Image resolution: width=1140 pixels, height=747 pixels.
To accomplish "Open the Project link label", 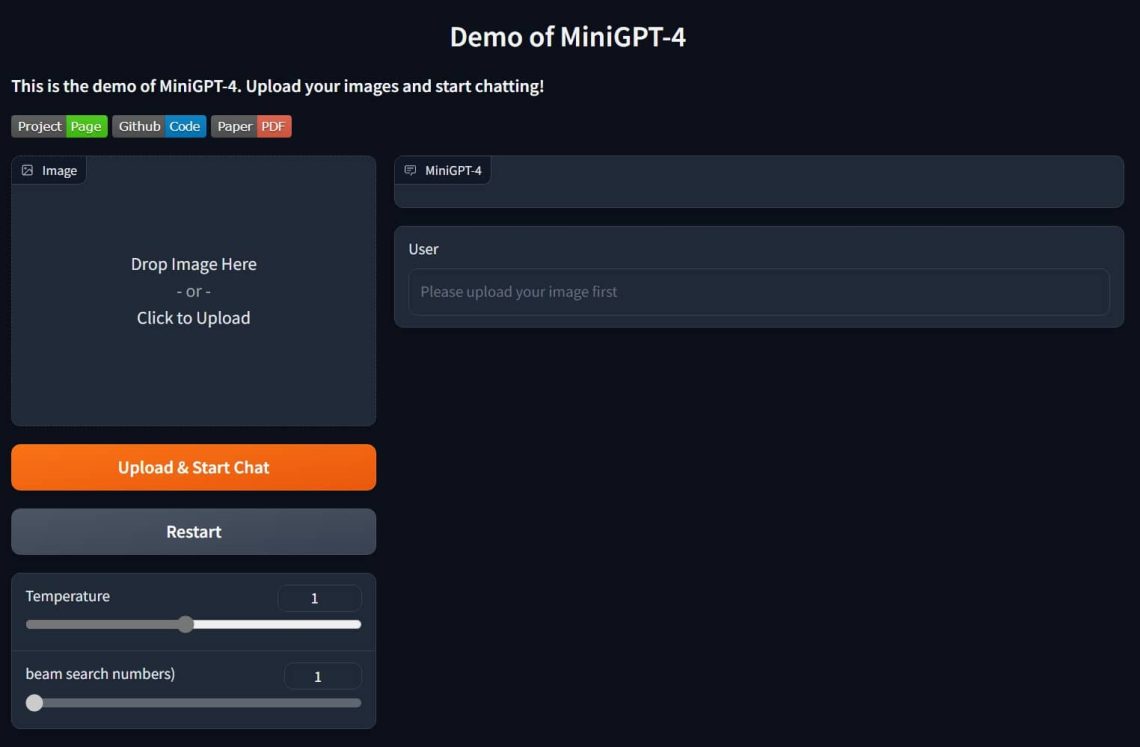I will coord(39,126).
